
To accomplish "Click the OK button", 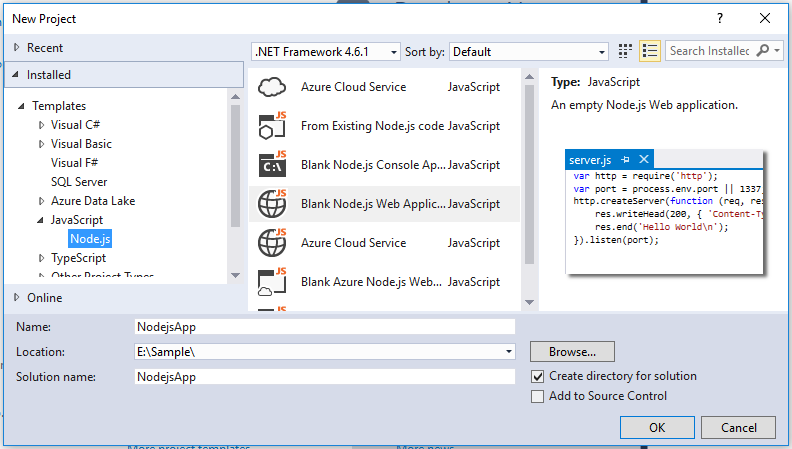I will coord(657,428).
